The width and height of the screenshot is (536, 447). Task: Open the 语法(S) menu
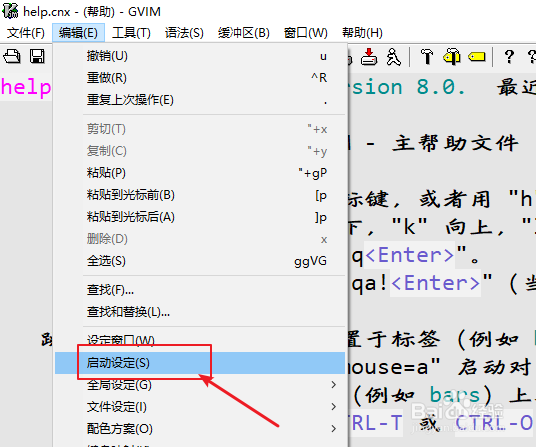[x=184, y=33]
